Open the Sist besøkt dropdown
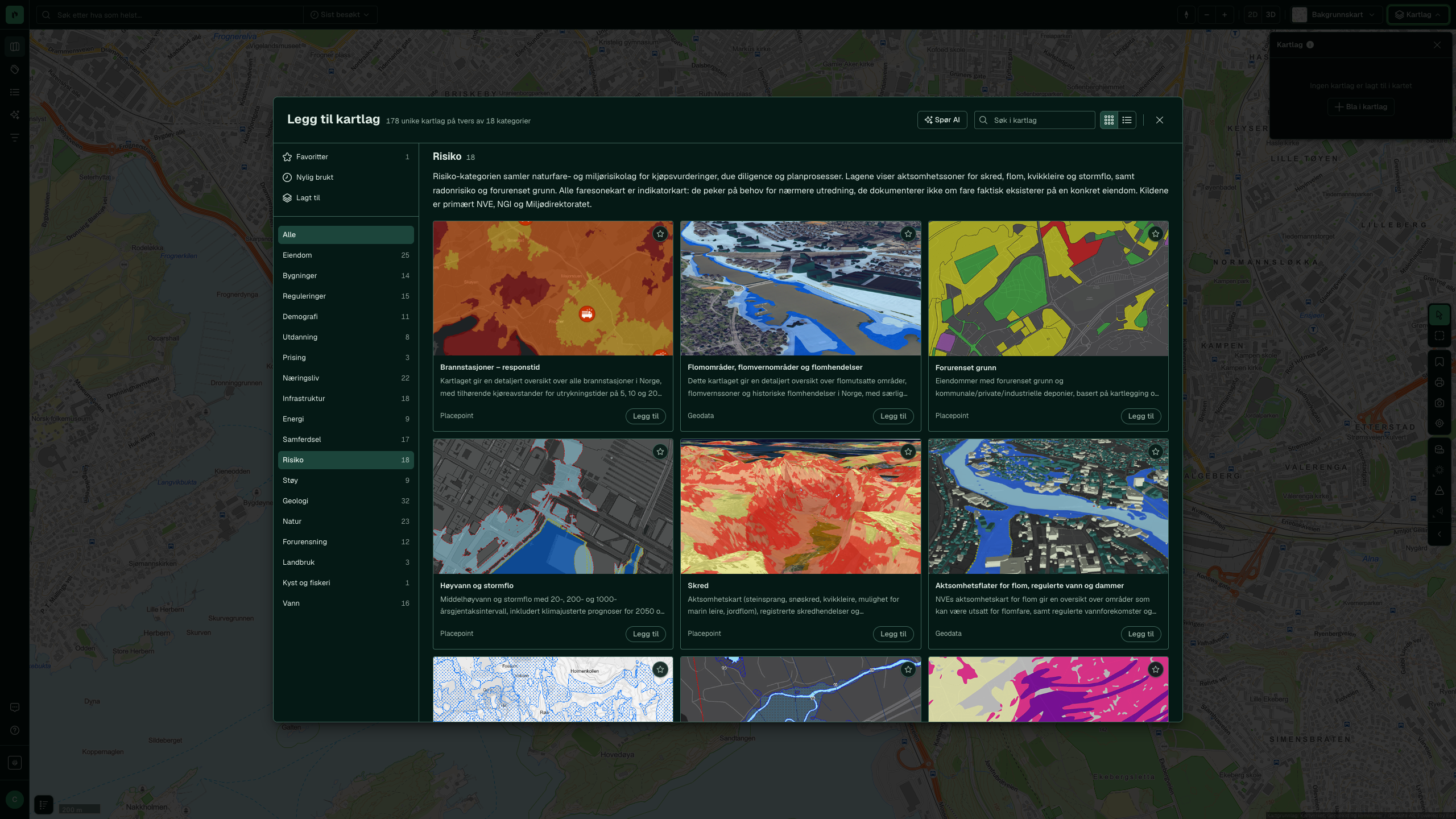Image resolution: width=1456 pixels, height=819 pixels. pos(340,15)
